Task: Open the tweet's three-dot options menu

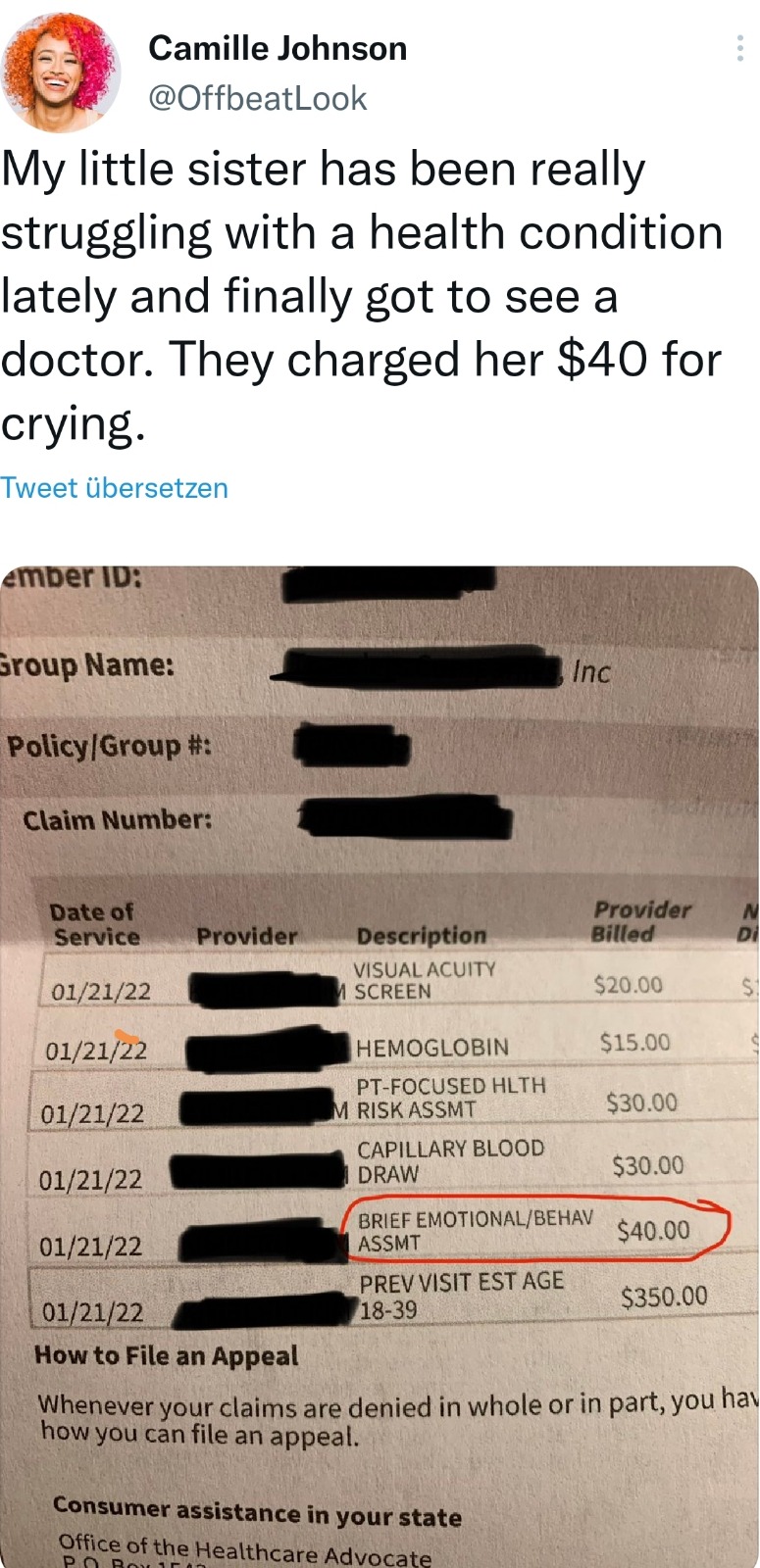Action: (739, 48)
